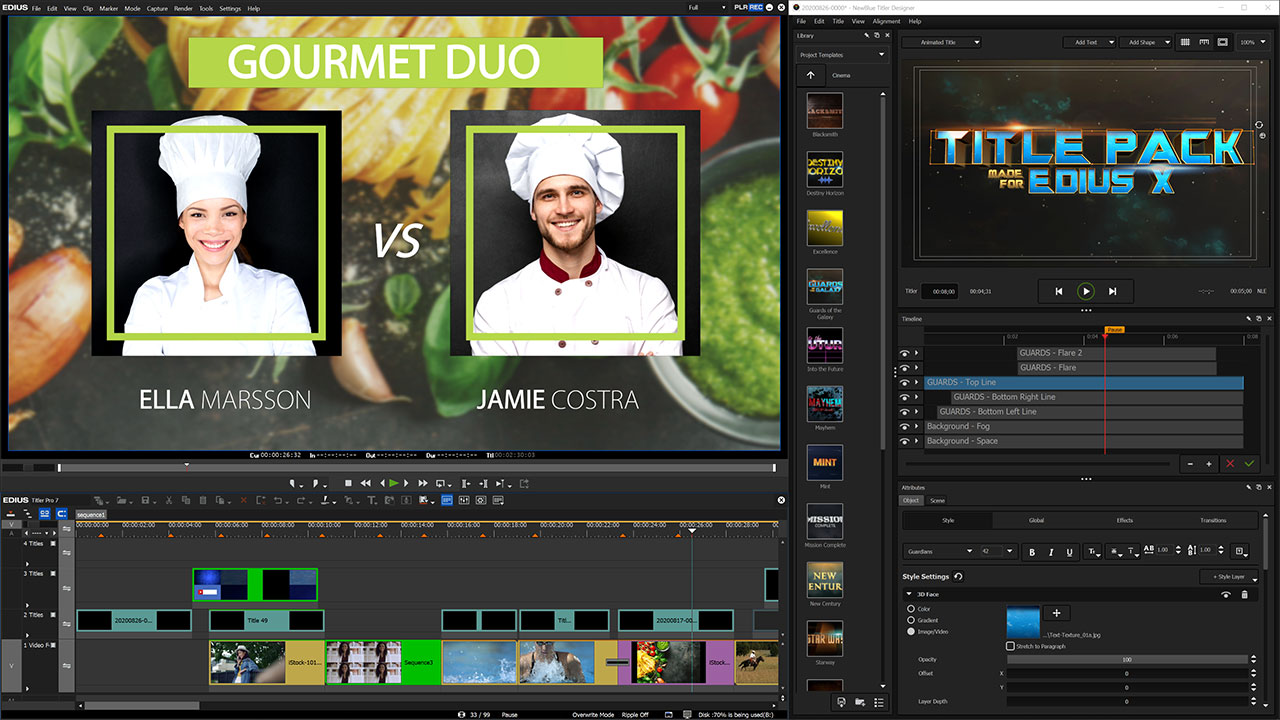Switch to the Effects tab
This screenshot has height=720, width=1280.
click(1124, 520)
